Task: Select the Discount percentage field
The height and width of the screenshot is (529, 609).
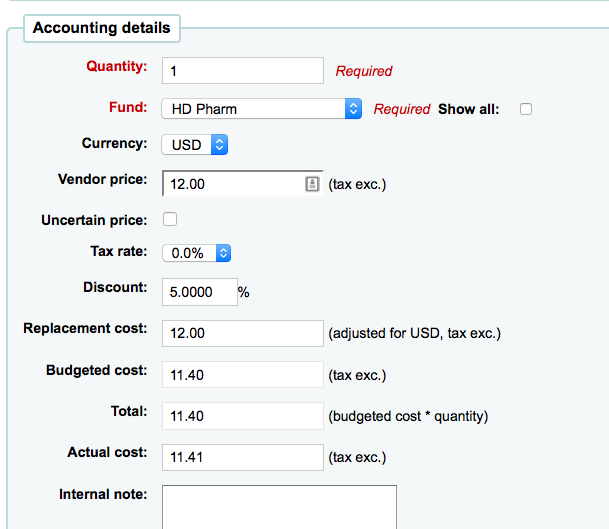Action: 199,291
